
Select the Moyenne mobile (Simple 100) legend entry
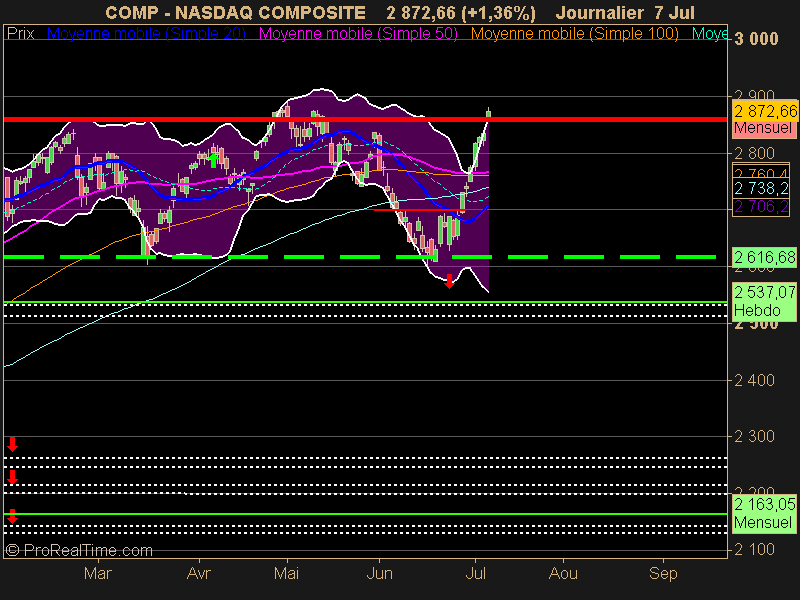click(x=574, y=34)
